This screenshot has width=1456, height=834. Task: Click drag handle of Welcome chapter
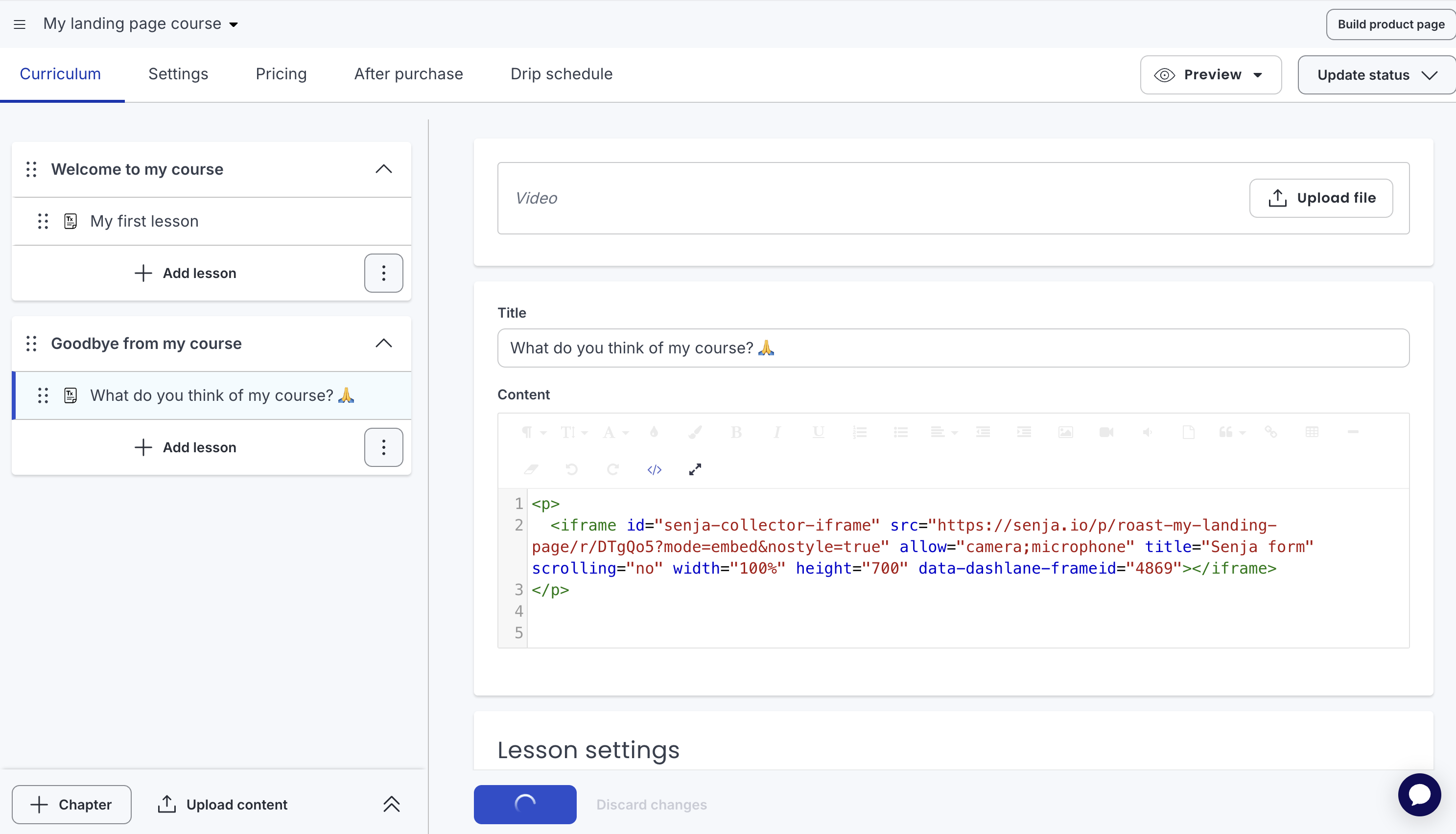[x=31, y=169]
